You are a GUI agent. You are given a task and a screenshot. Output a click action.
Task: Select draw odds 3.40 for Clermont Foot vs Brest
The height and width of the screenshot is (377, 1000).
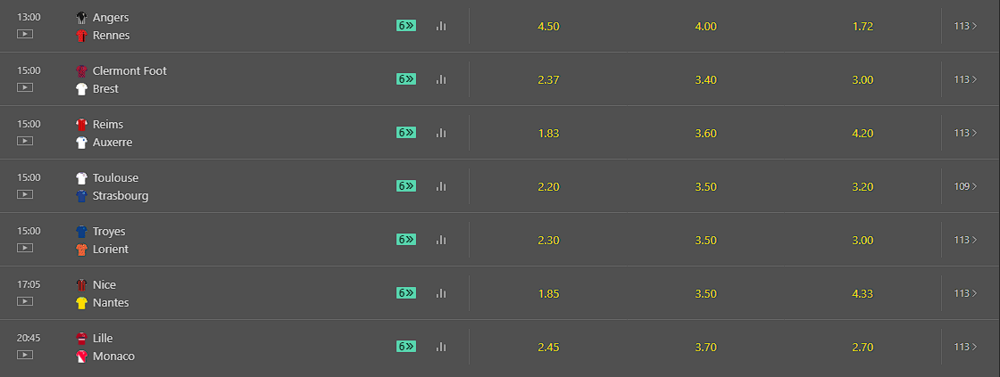point(706,80)
